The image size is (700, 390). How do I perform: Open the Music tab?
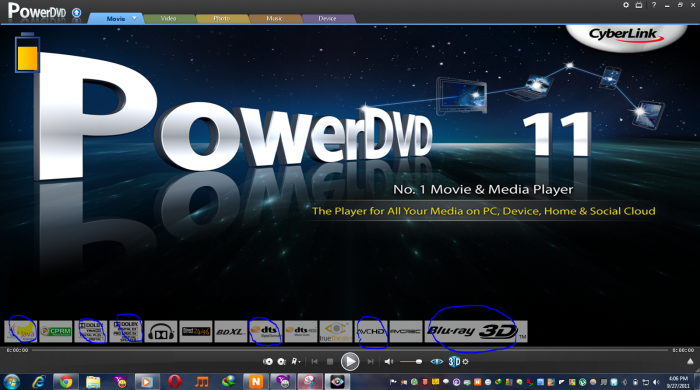click(x=274, y=19)
